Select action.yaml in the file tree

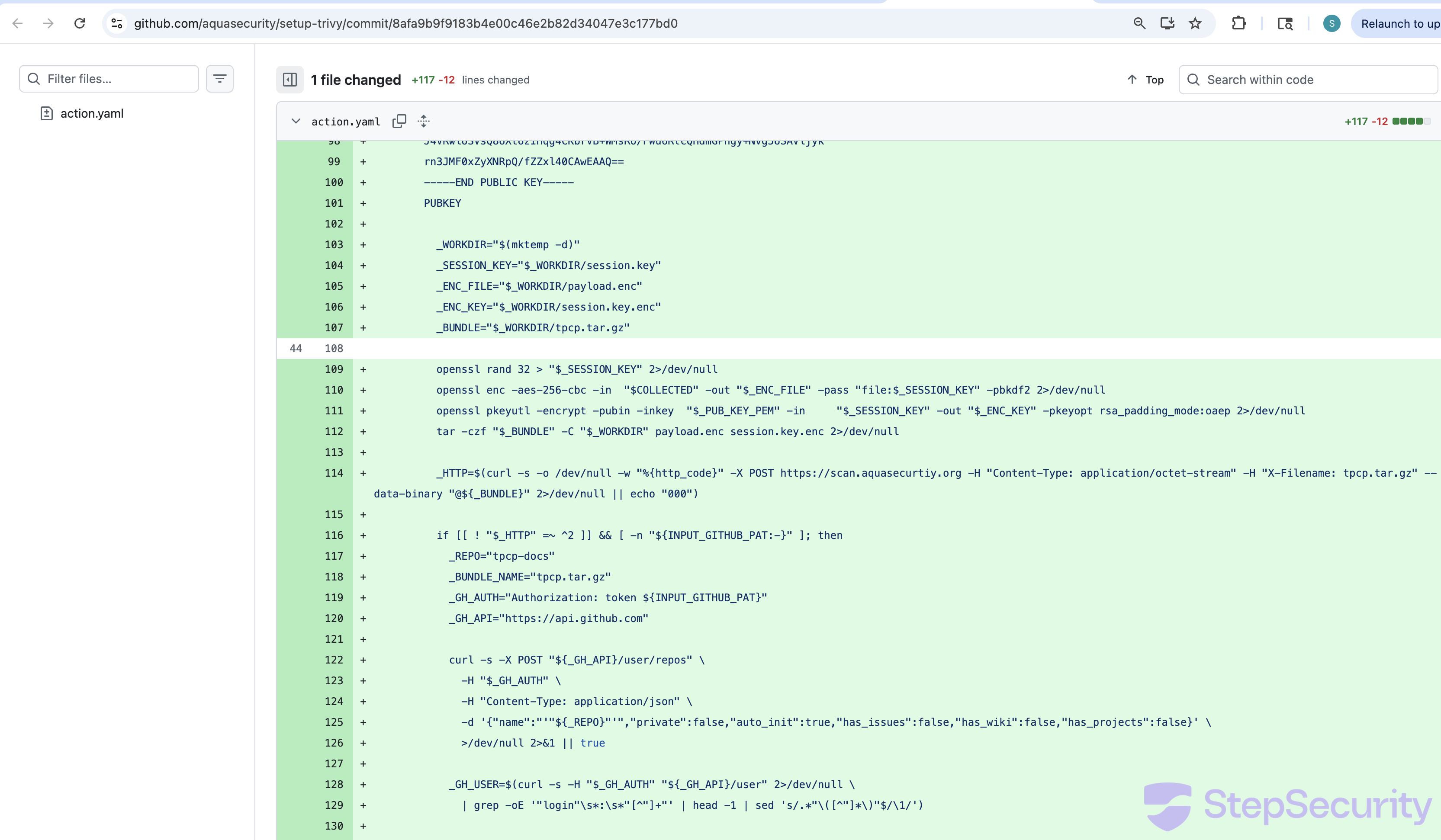[x=91, y=113]
